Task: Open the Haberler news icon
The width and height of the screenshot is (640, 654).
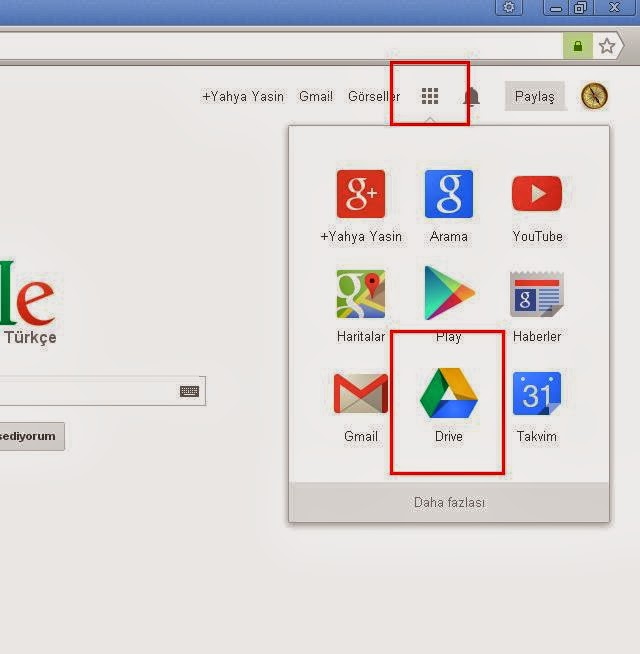Action: coord(537,294)
